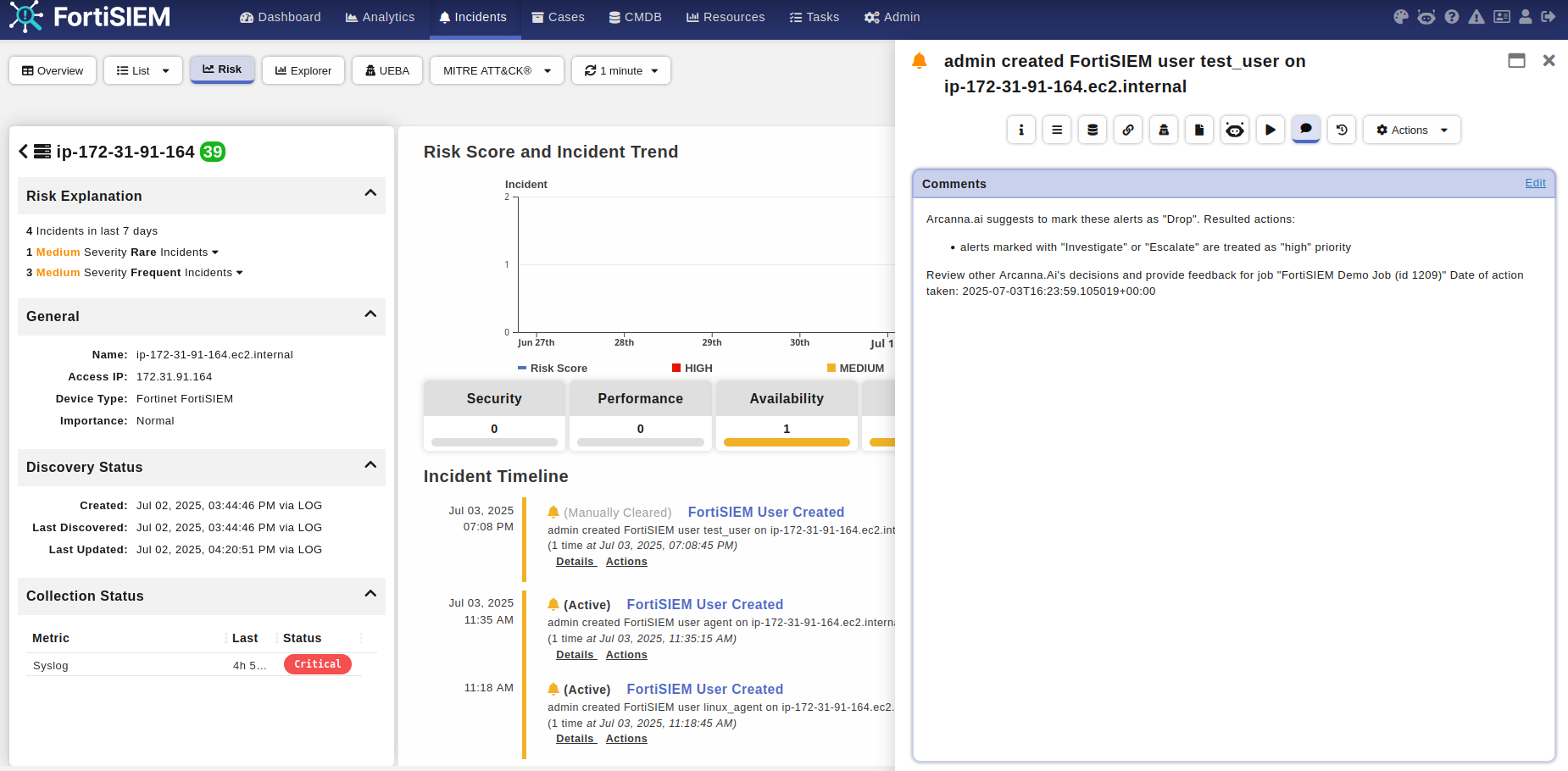Click first FortiSIEM User Created title link

(766, 512)
